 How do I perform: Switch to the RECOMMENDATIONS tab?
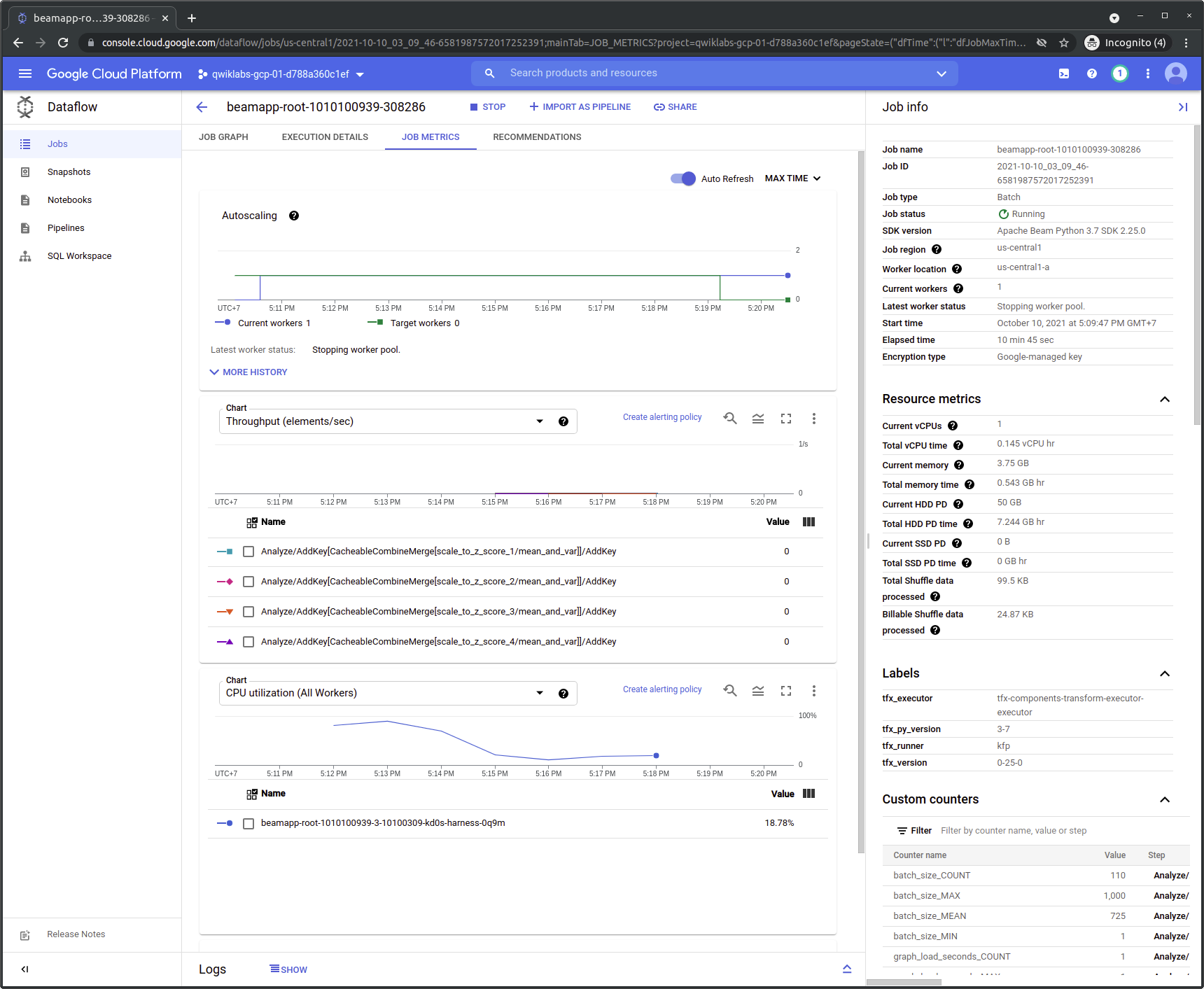537,137
